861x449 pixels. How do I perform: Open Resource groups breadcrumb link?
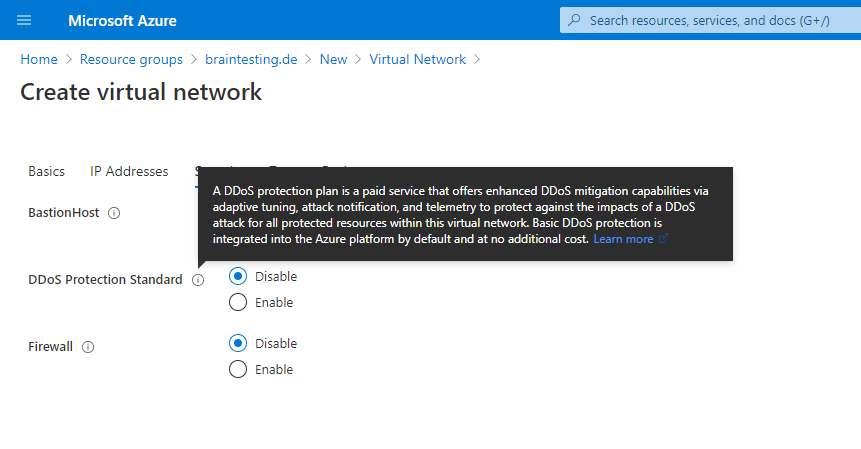(x=131, y=59)
